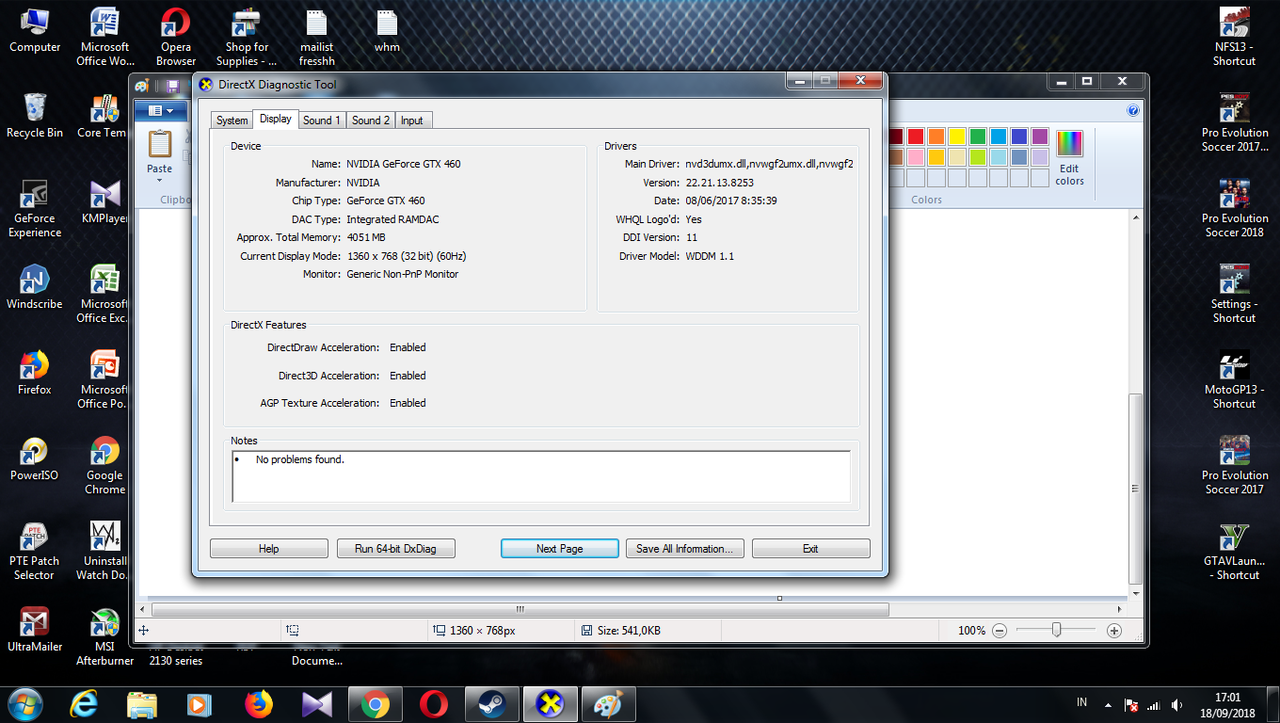
Task: Select the PTE Patch Selector icon
Action: tap(34, 551)
